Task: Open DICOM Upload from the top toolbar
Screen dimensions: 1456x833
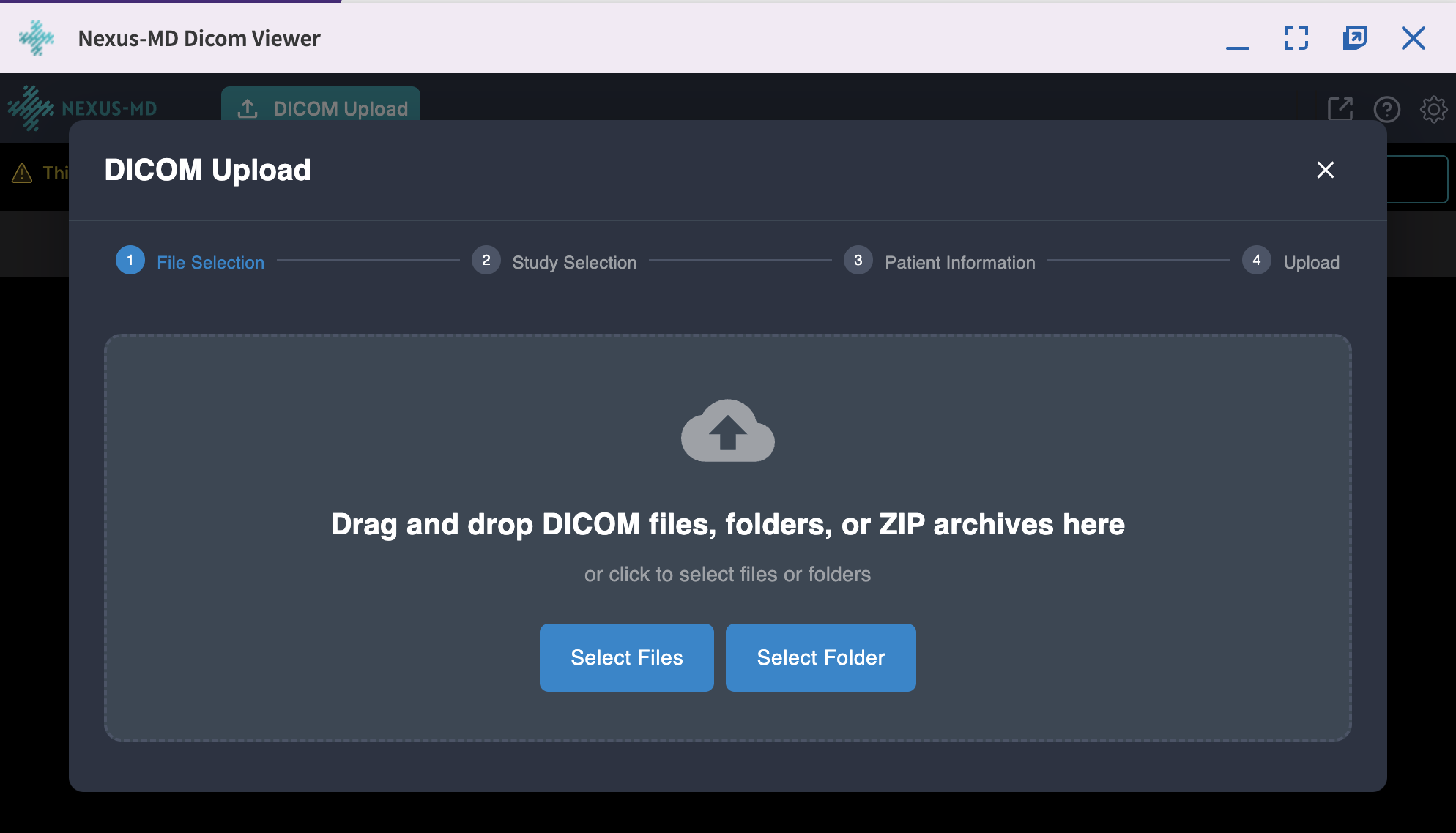Action: [x=321, y=108]
